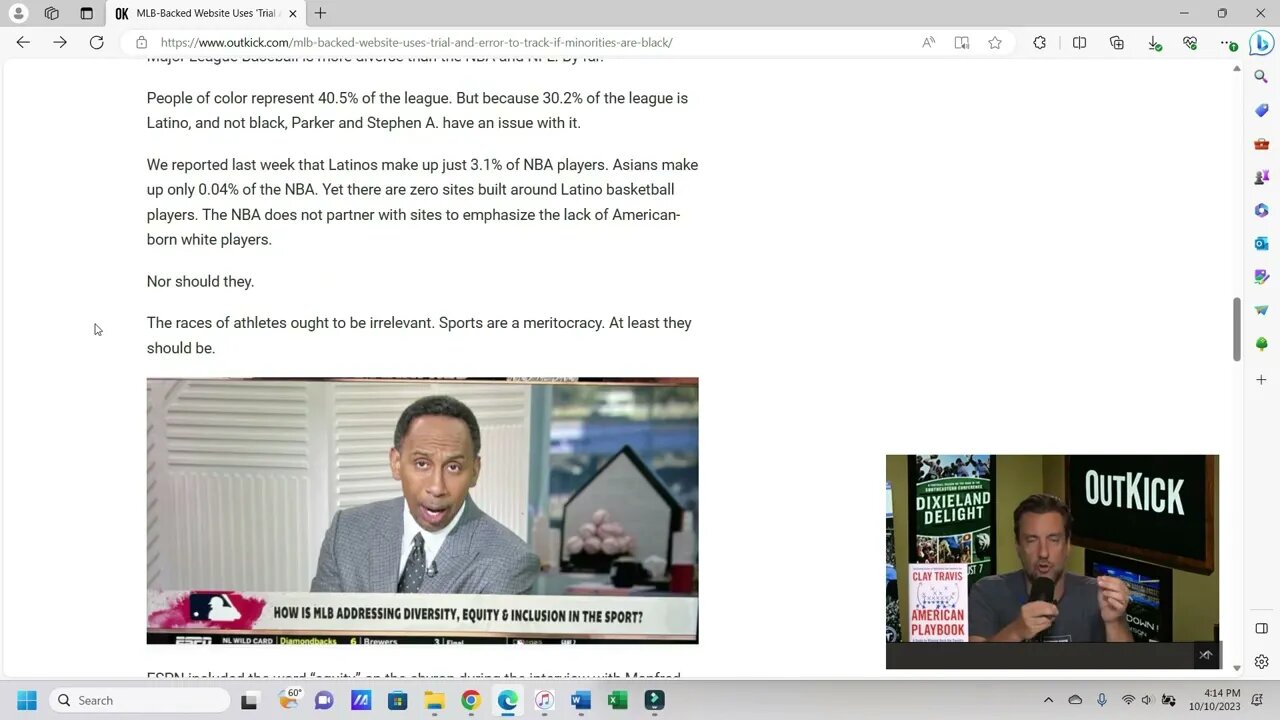The width and height of the screenshot is (1280, 720).
Task: Switch to Microsoft Edge taskbar icon
Action: [x=508, y=700]
